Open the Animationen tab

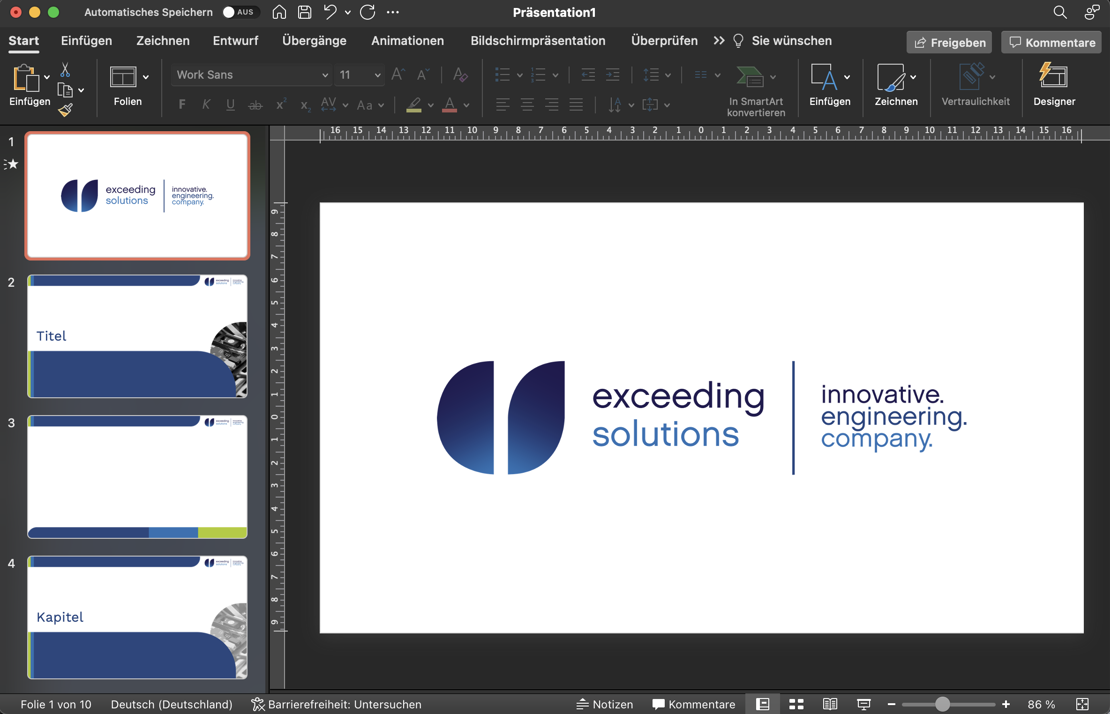coord(407,41)
